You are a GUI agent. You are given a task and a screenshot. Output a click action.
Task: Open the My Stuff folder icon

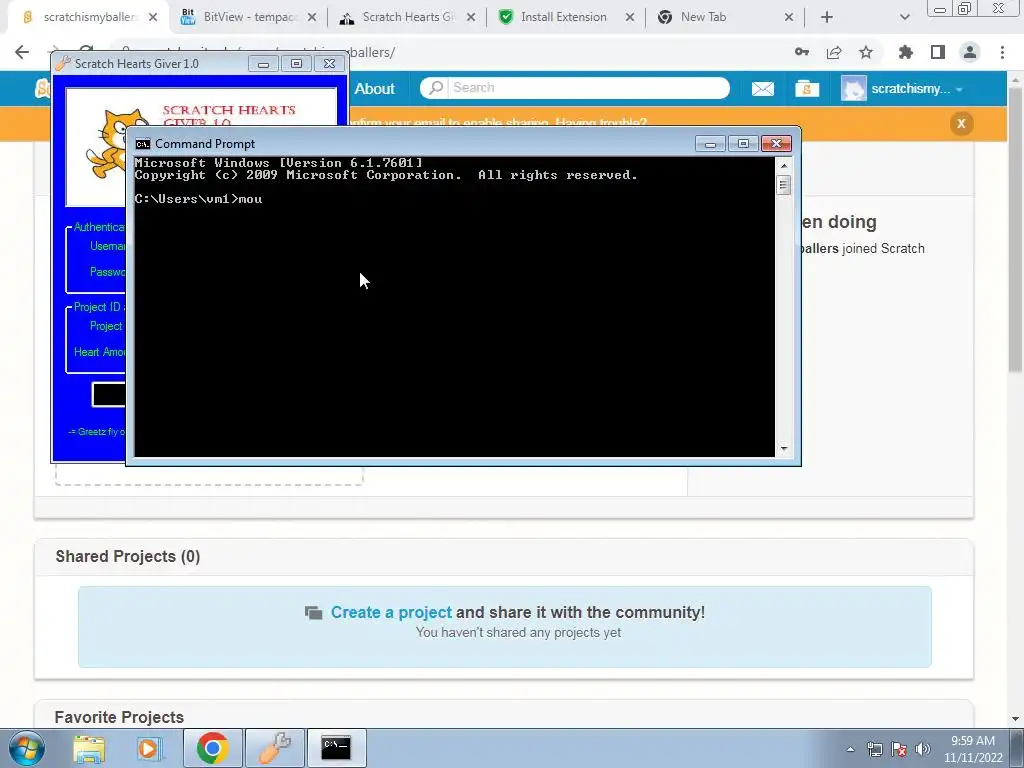point(807,88)
